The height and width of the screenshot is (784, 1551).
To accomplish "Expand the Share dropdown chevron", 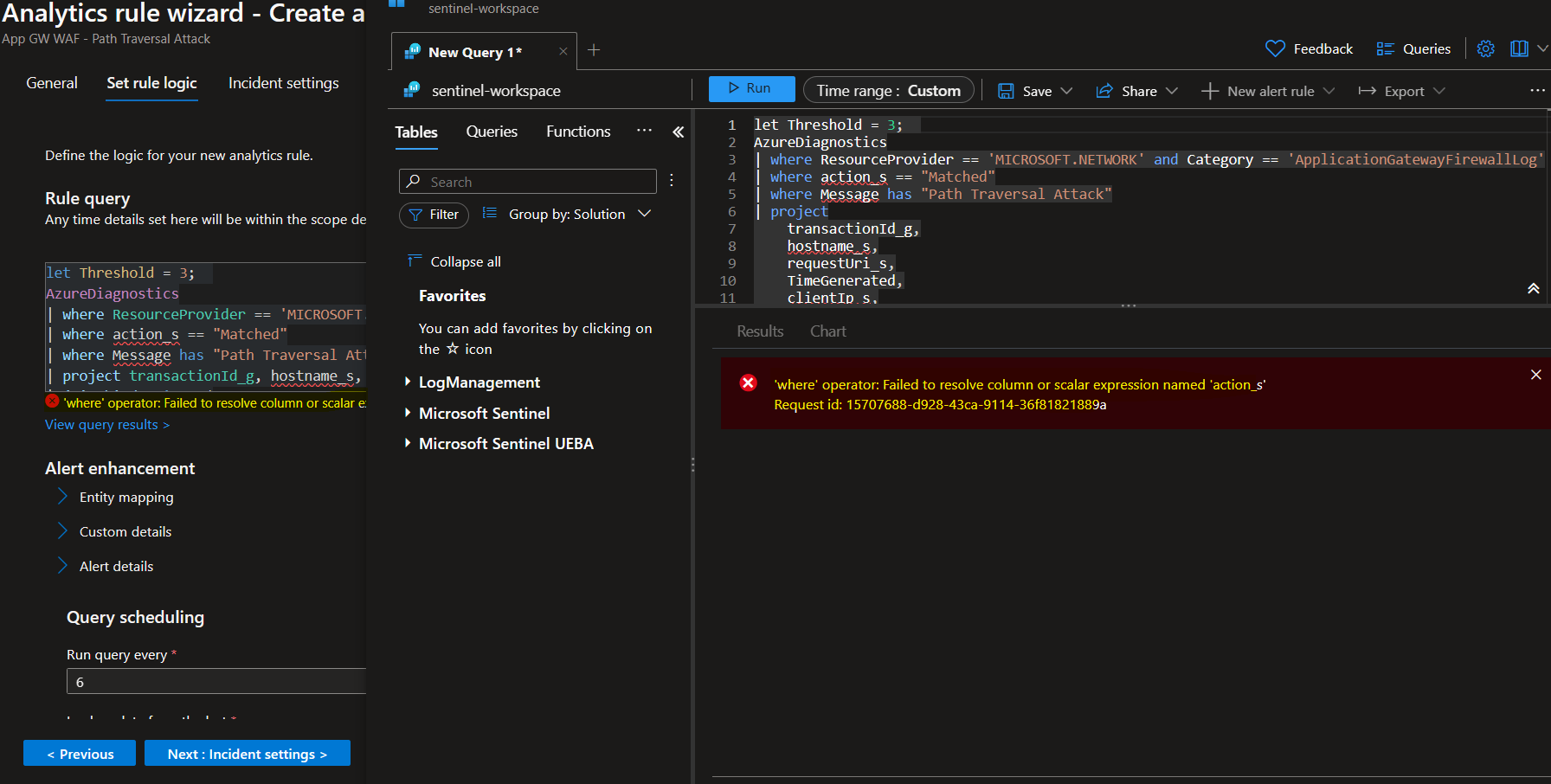I will 1172,91.
